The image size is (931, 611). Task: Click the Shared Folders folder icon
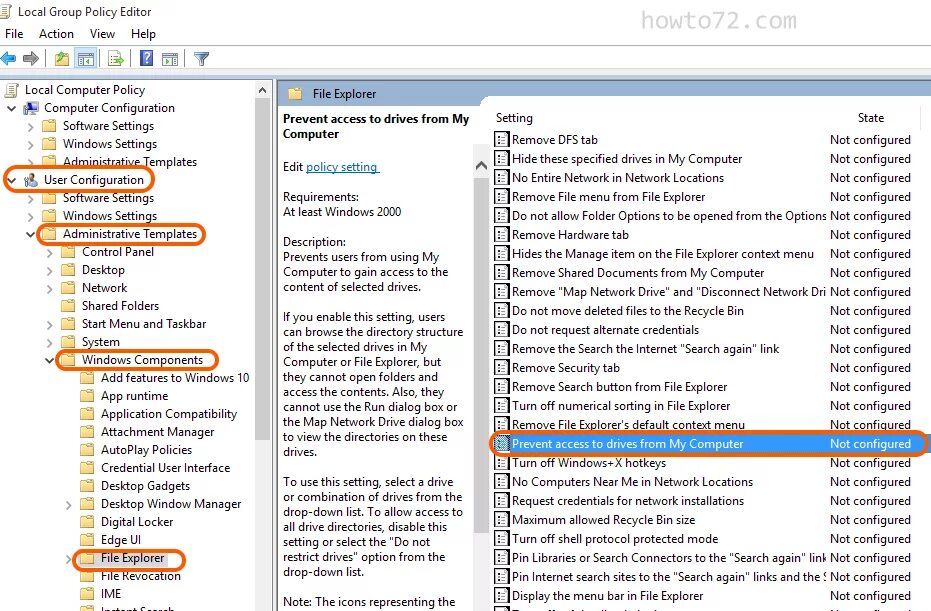[x=69, y=306]
